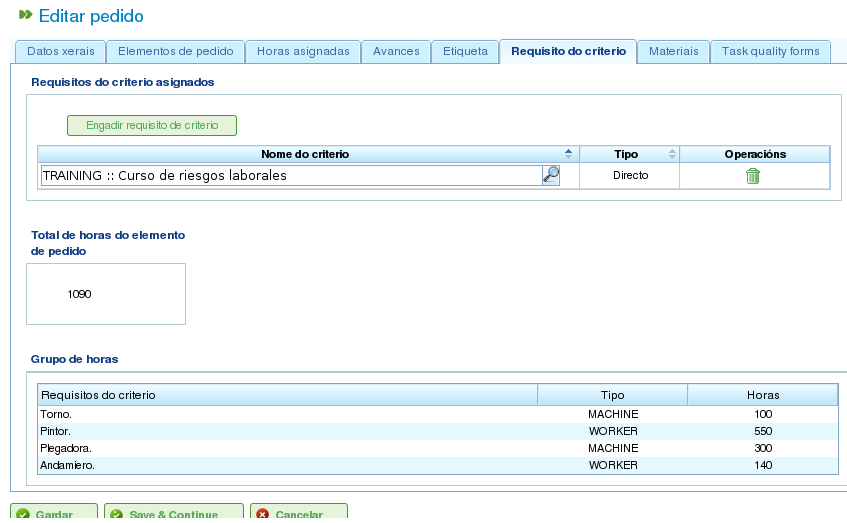
Task: Open the Materiais tab
Action: (674, 51)
